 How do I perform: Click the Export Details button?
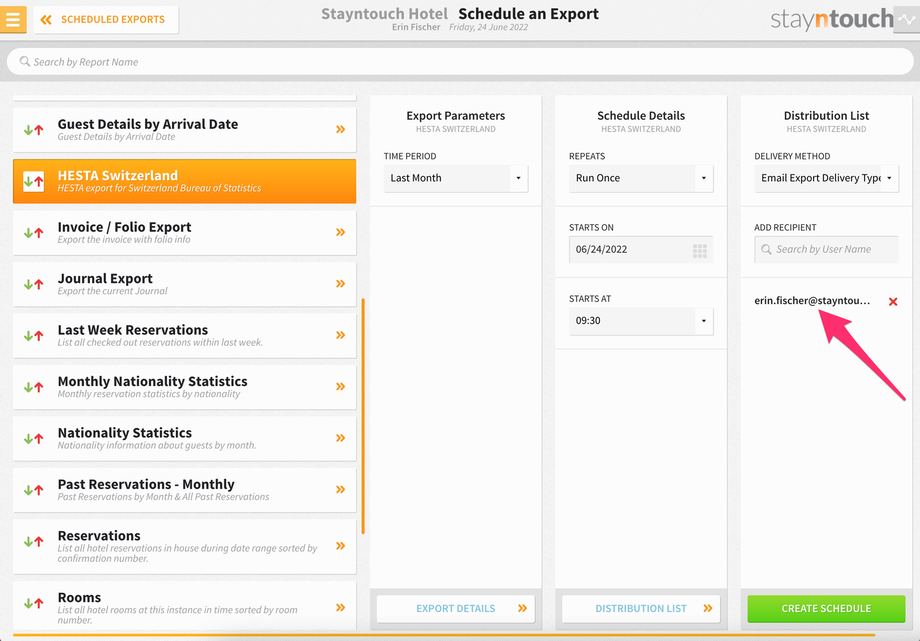[456, 609]
